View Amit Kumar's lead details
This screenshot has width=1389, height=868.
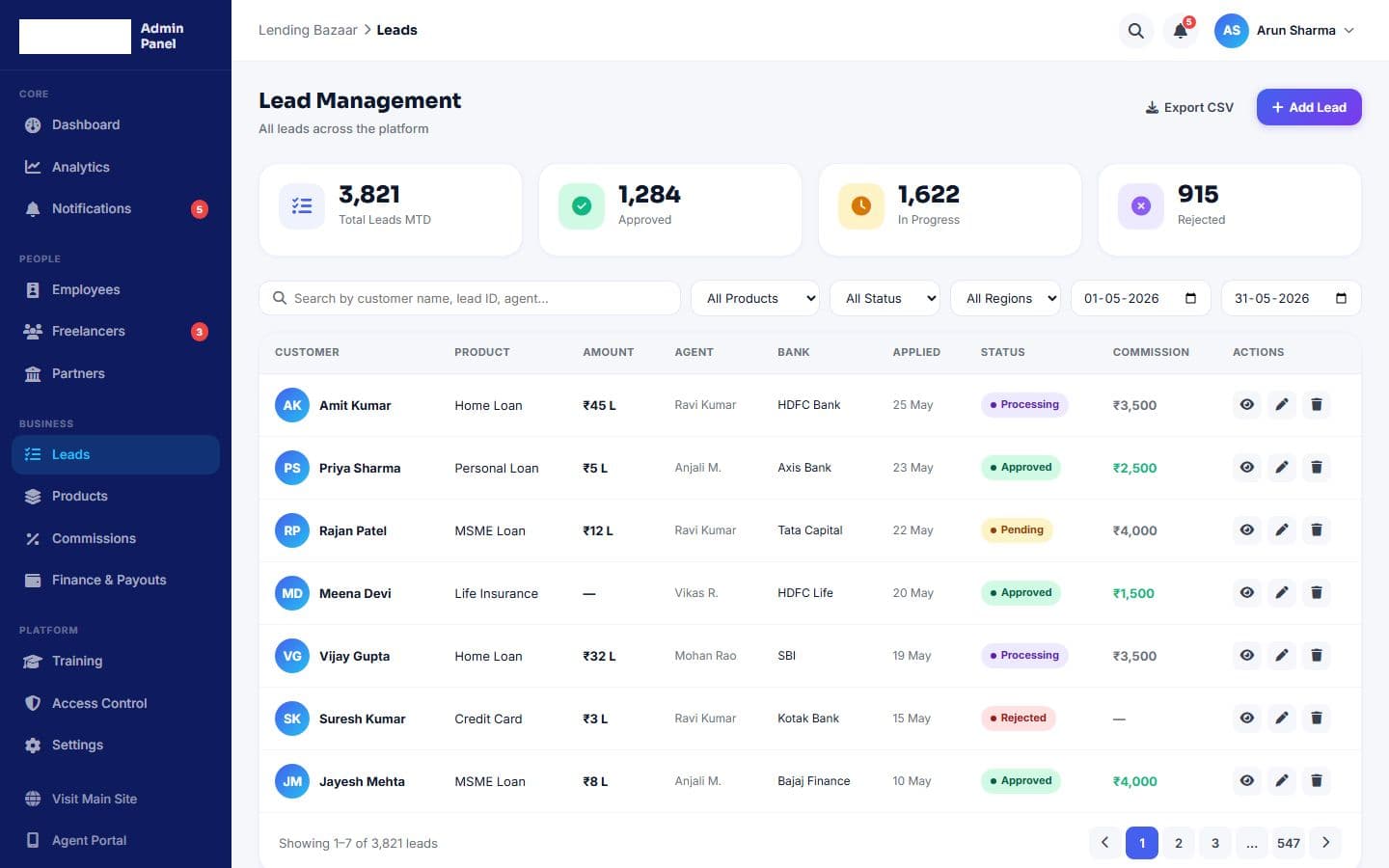[x=1247, y=405]
